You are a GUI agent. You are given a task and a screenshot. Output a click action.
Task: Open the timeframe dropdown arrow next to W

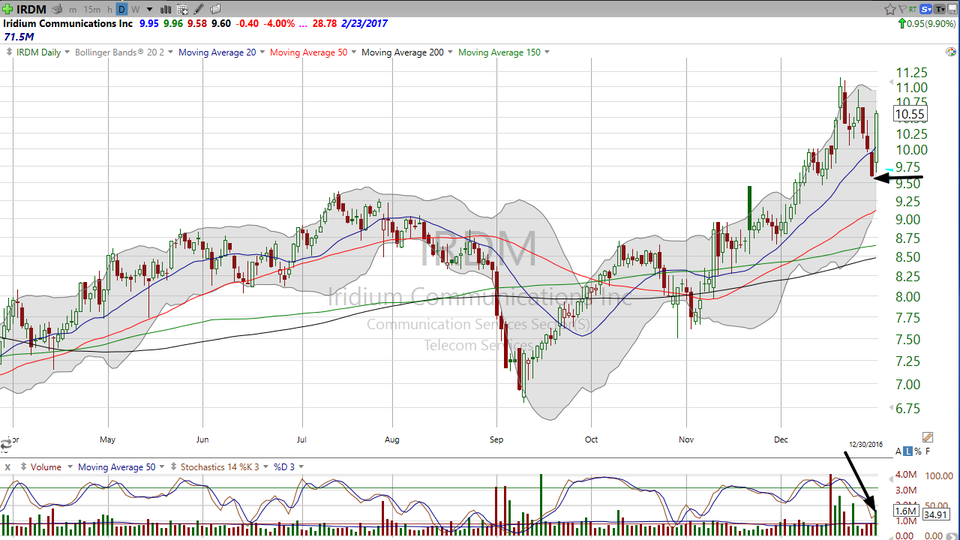coord(149,10)
